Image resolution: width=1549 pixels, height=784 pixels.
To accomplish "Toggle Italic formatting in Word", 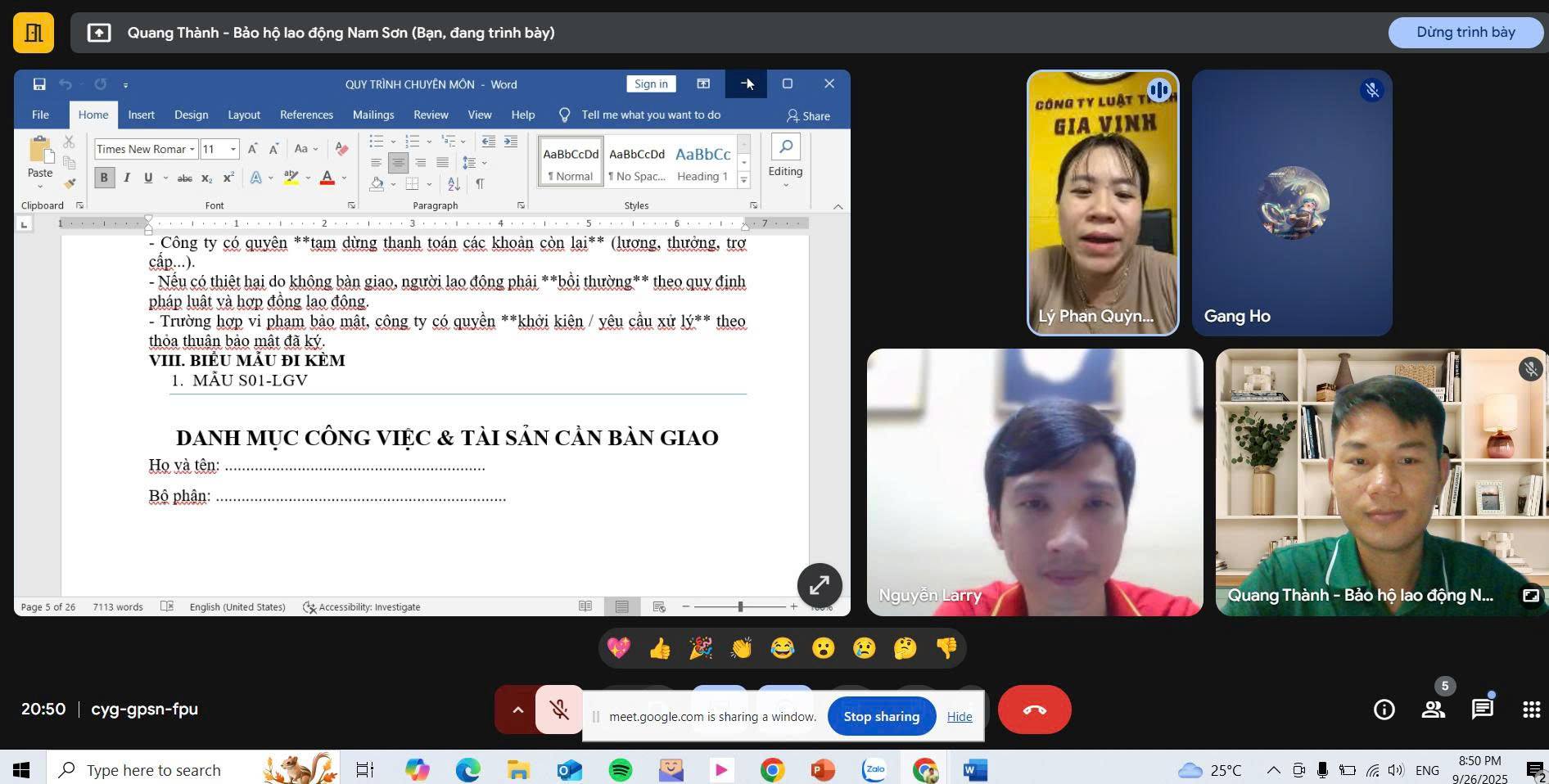I will [126, 178].
